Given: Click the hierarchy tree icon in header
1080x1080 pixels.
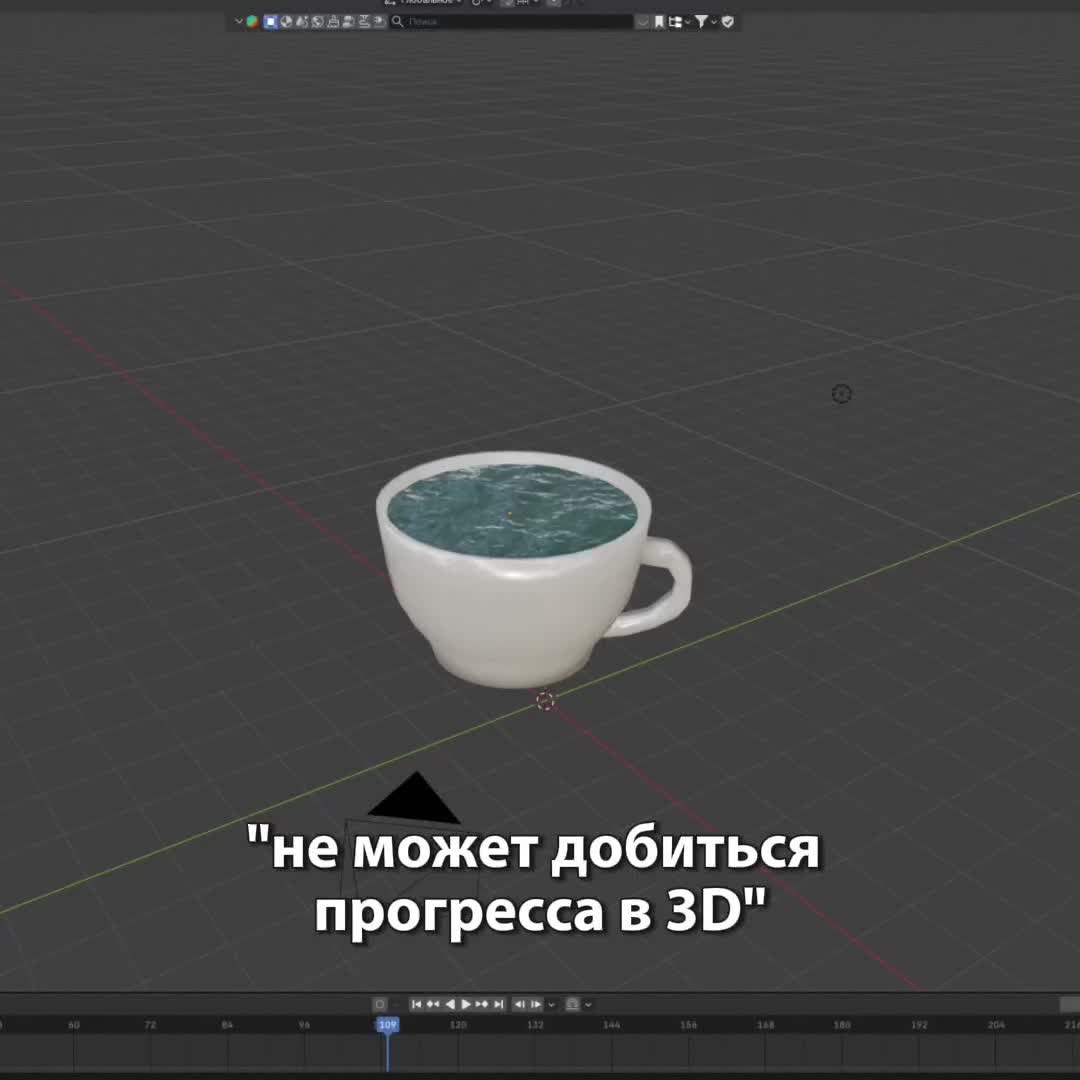Looking at the screenshot, I should point(676,21).
